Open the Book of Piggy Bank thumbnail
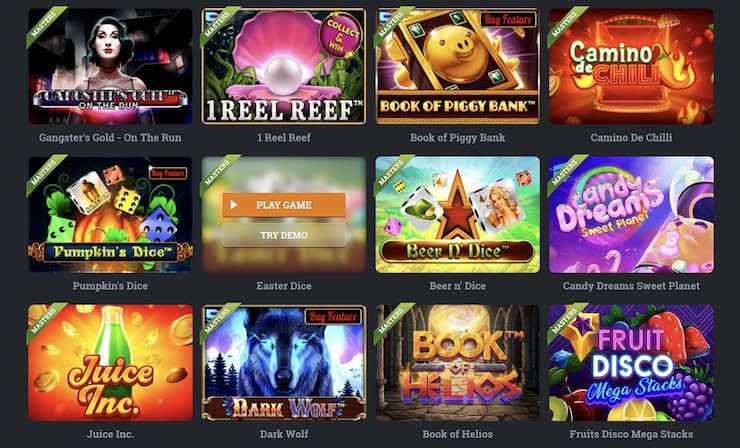The height and width of the screenshot is (448, 740). pos(457,66)
